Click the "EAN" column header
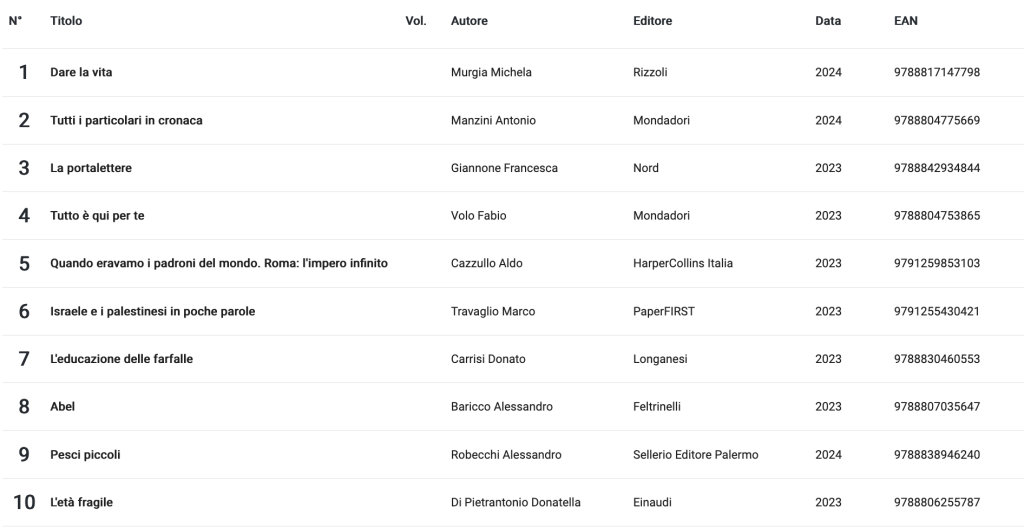Screen dimensions: 1024x528 pyautogui.click(x=906, y=21)
